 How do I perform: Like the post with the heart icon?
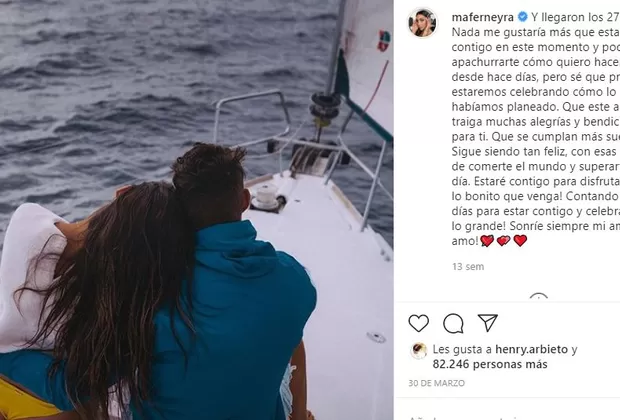click(x=418, y=324)
